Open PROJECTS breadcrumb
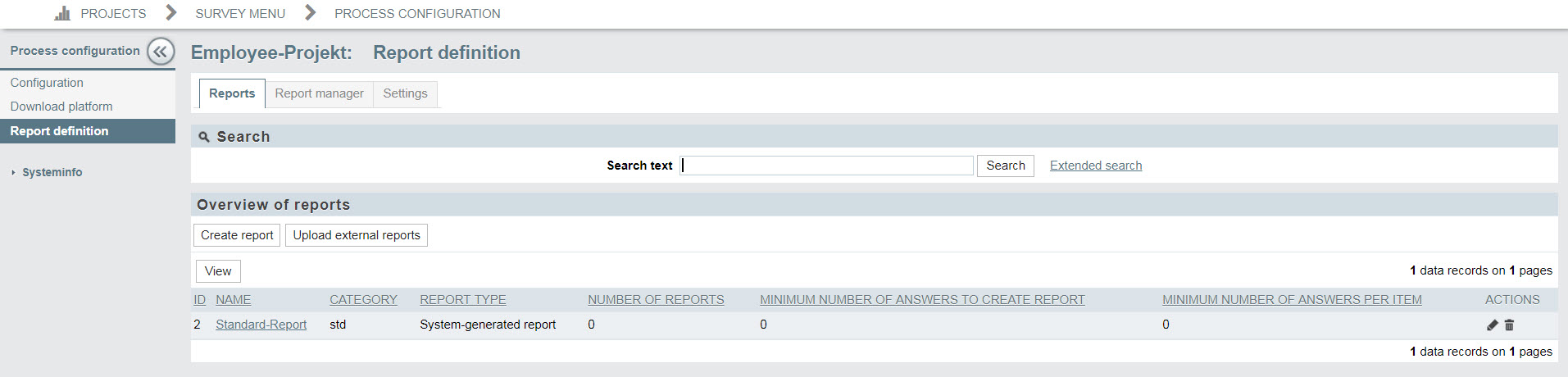The image size is (1568, 377). (x=113, y=13)
